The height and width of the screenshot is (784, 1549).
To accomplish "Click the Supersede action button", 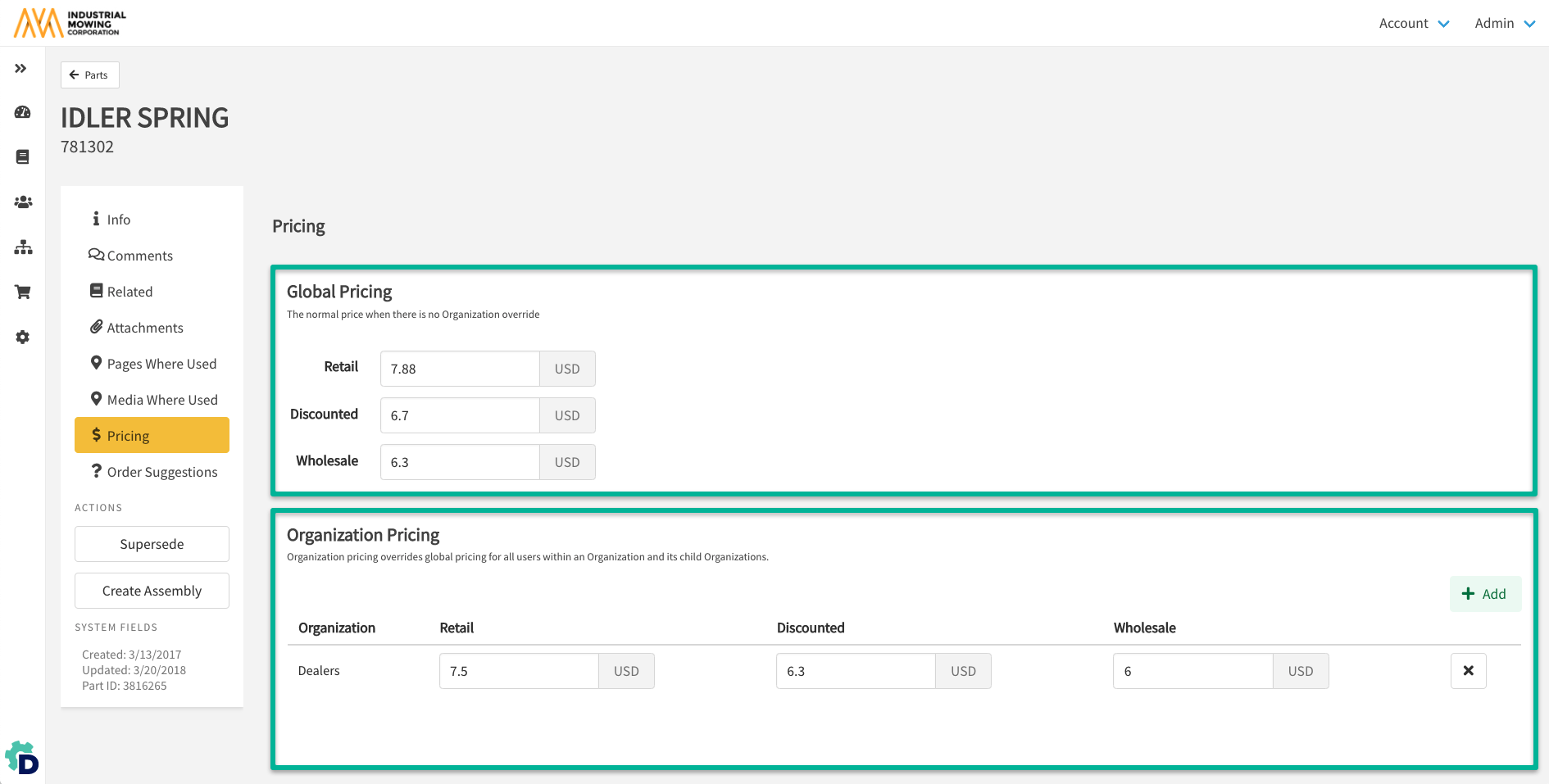I will point(152,544).
